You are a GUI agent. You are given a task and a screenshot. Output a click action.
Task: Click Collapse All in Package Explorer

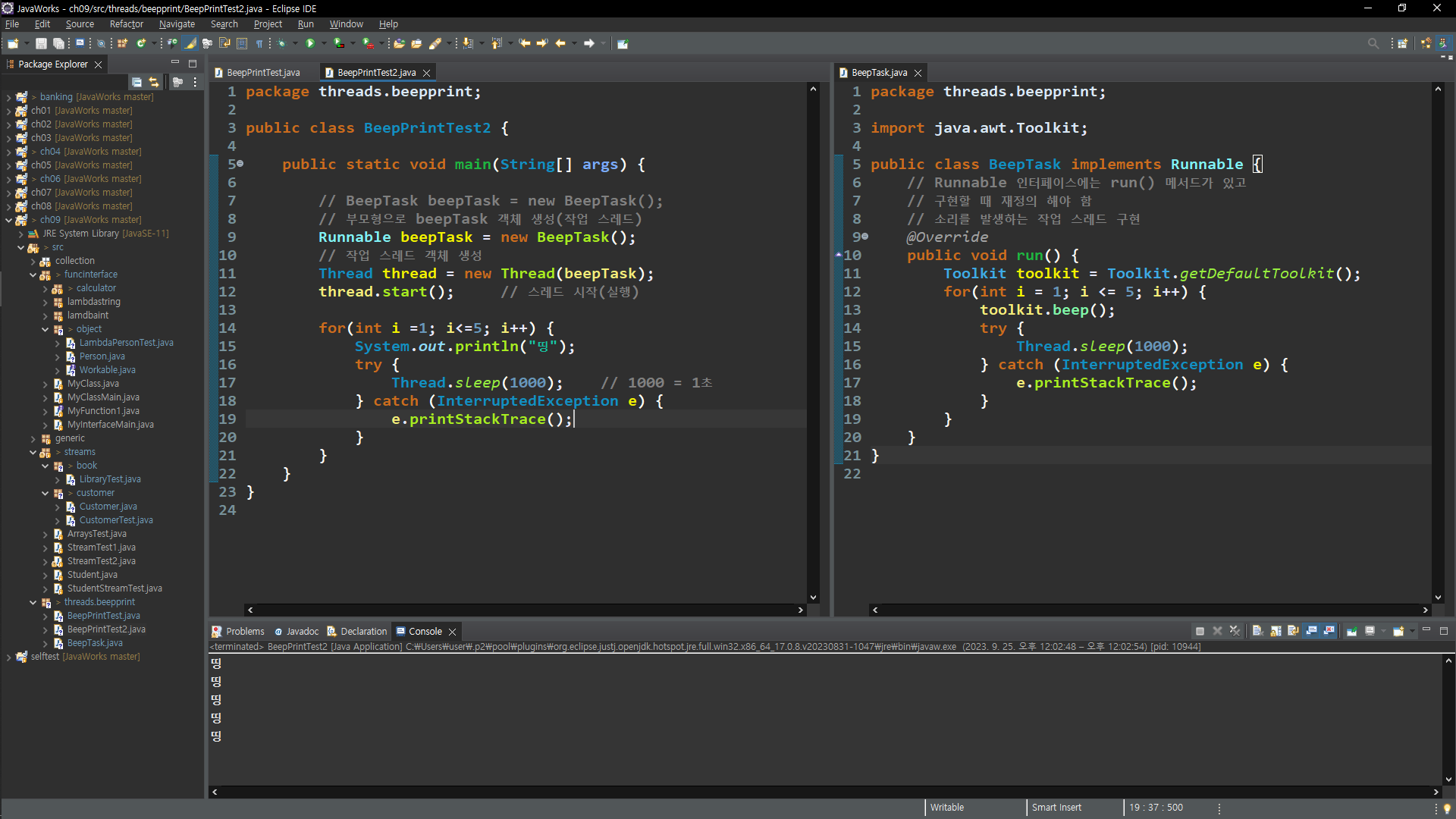coord(136,82)
